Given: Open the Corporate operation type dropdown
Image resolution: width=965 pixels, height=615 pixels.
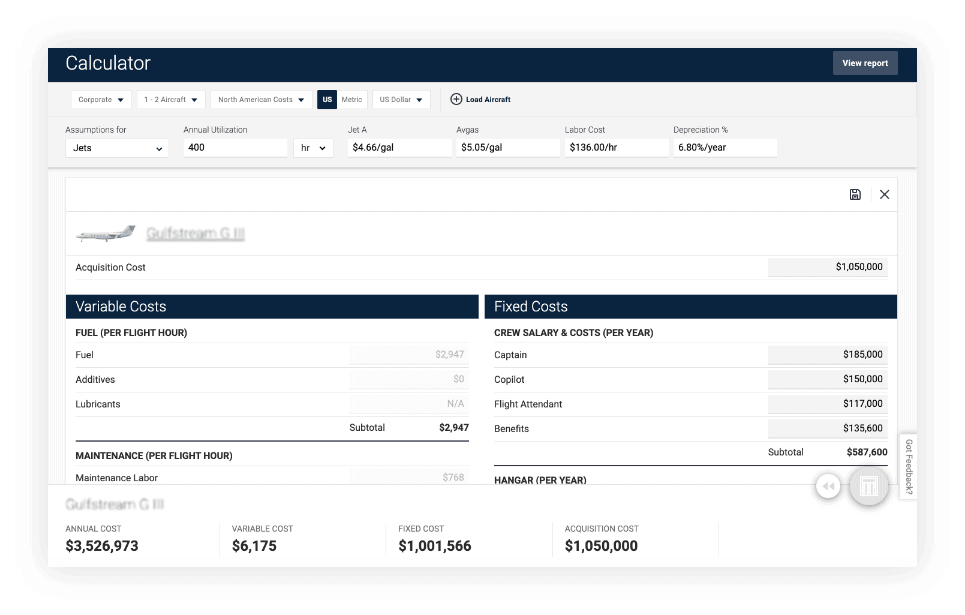Looking at the screenshot, I should [102, 99].
